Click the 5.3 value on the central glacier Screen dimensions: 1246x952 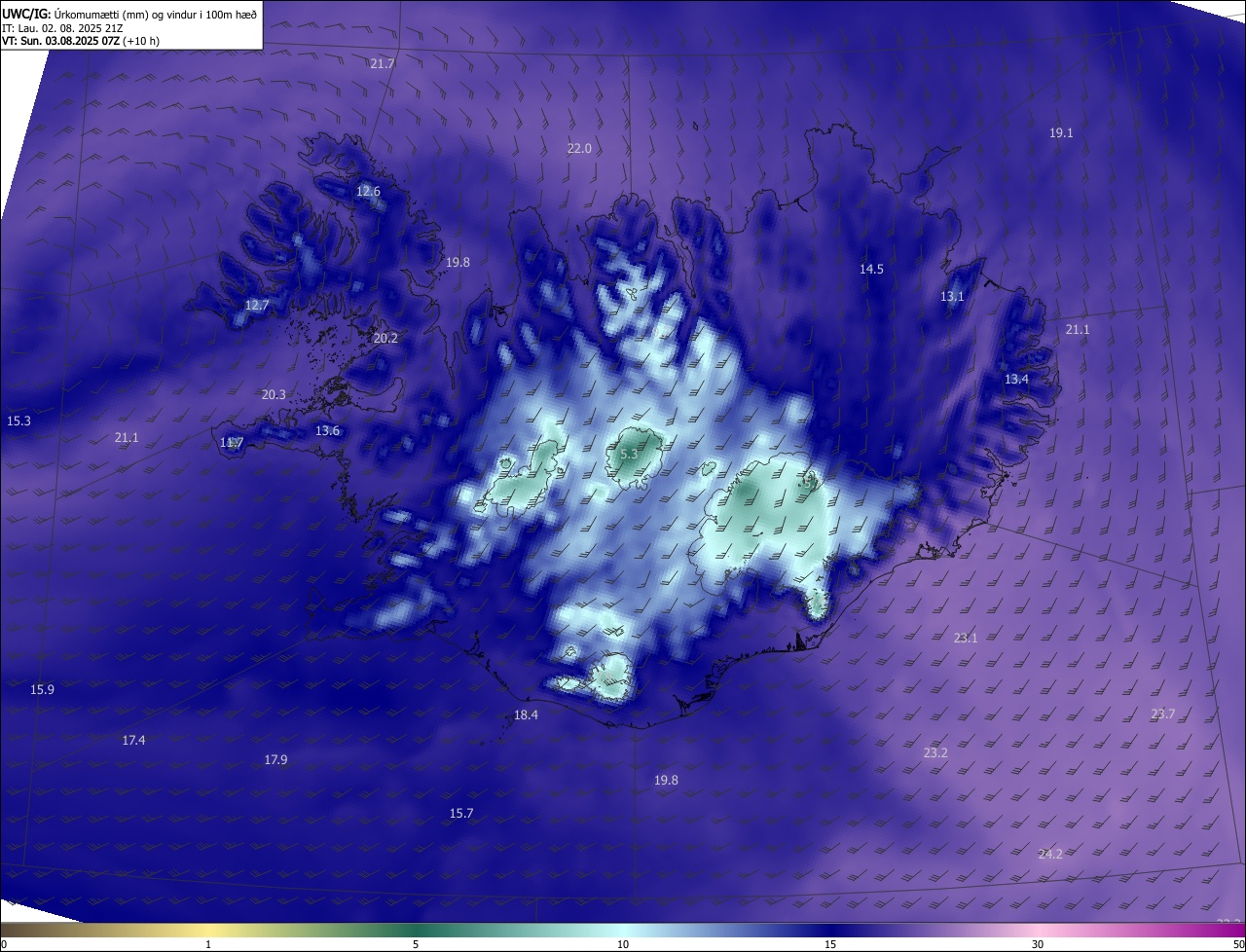629,454
